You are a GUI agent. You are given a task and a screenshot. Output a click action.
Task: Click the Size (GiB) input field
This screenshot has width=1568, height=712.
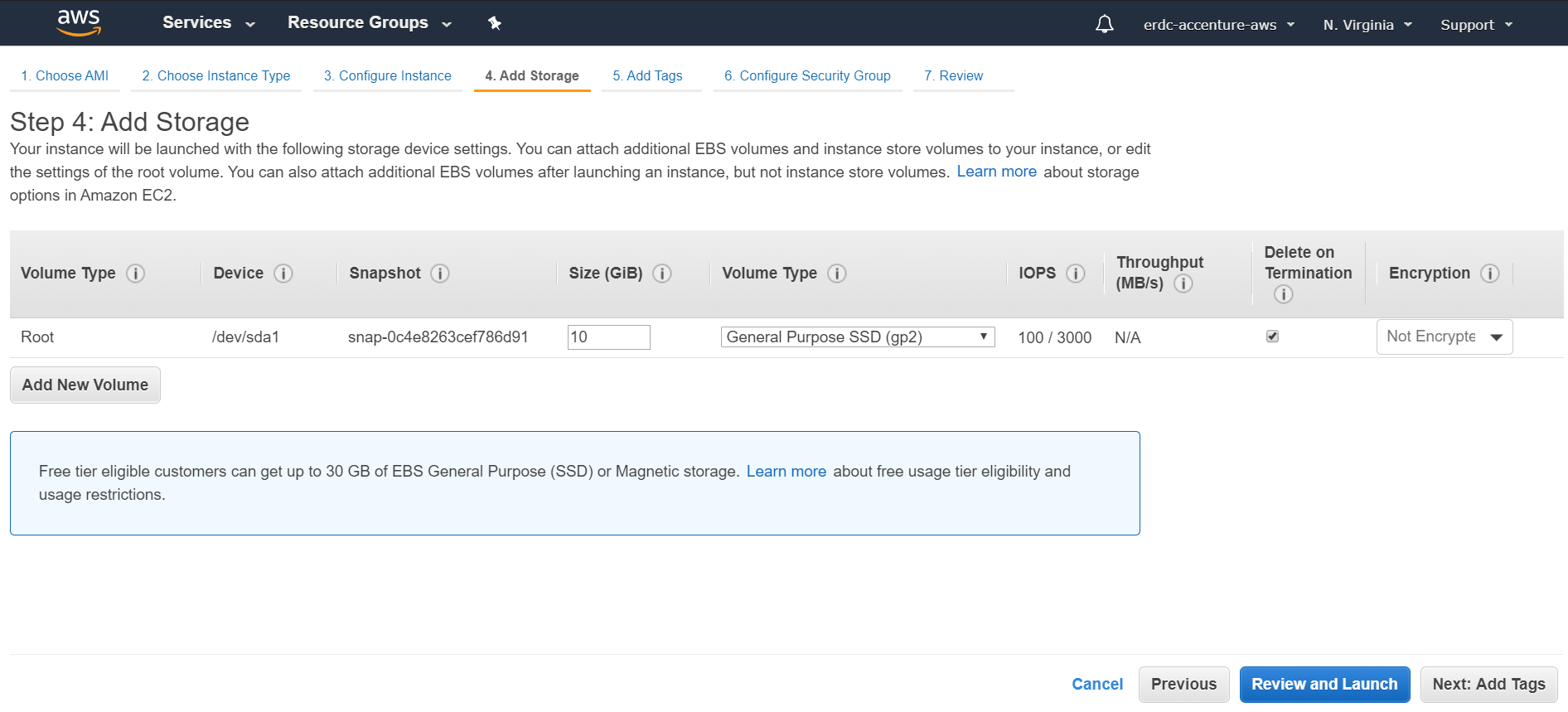608,337
